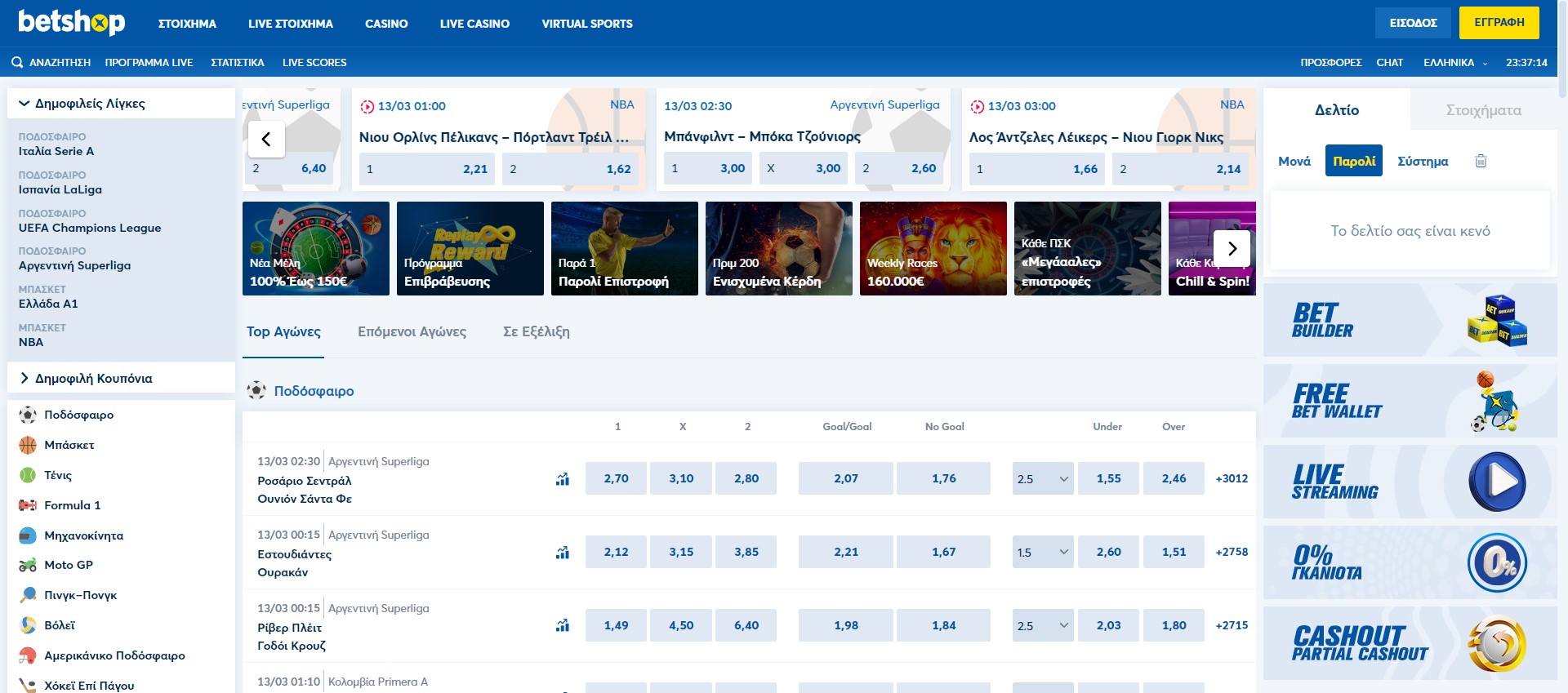
Task: Select Moto GP motorcycle icon in sidebar
Action: [x=28, y=565]
